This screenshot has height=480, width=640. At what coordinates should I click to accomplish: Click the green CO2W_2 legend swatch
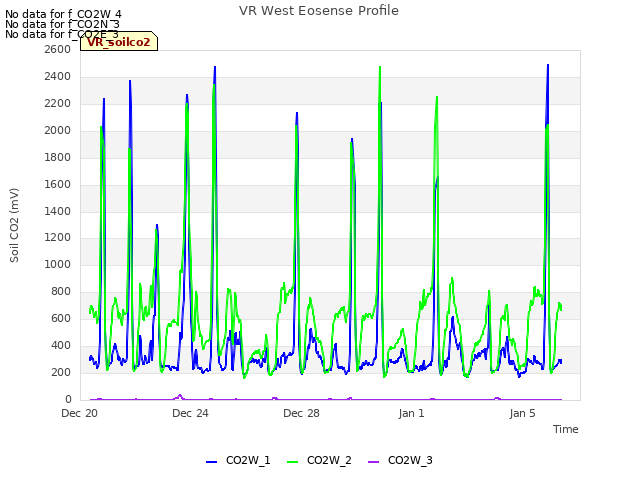pos(293,461)
